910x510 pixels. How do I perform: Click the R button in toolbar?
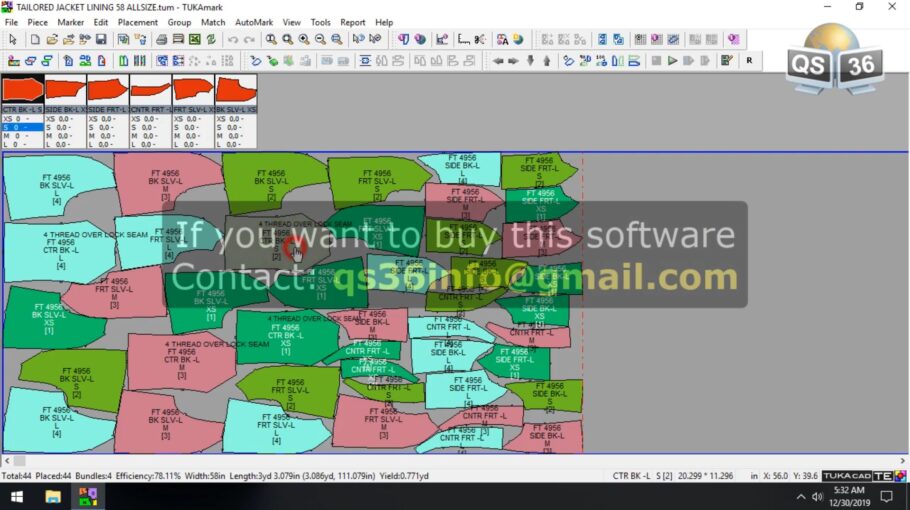748,61
